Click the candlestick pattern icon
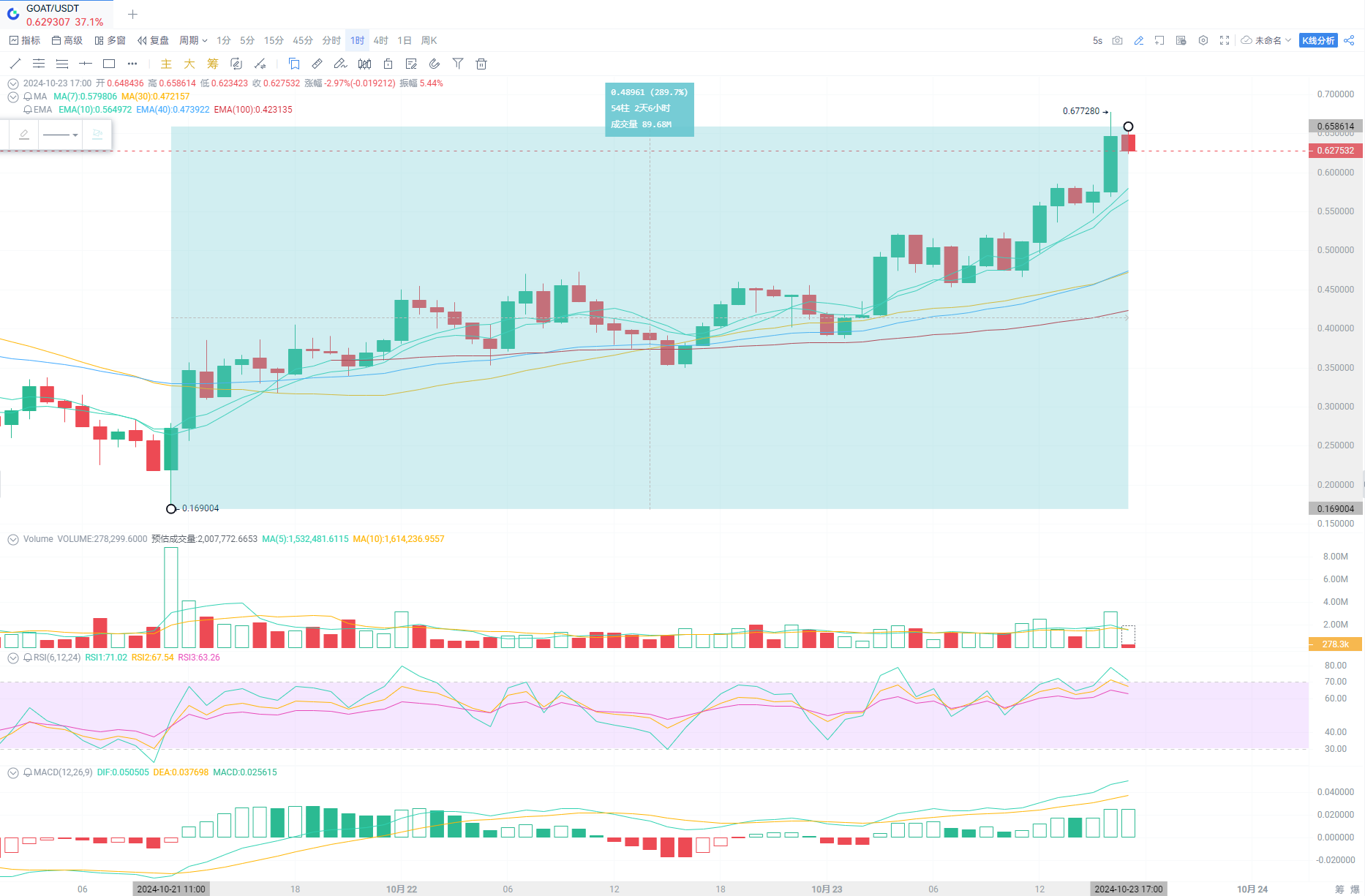The height and width of the screenshot is (896, 1365). point(364,64)
